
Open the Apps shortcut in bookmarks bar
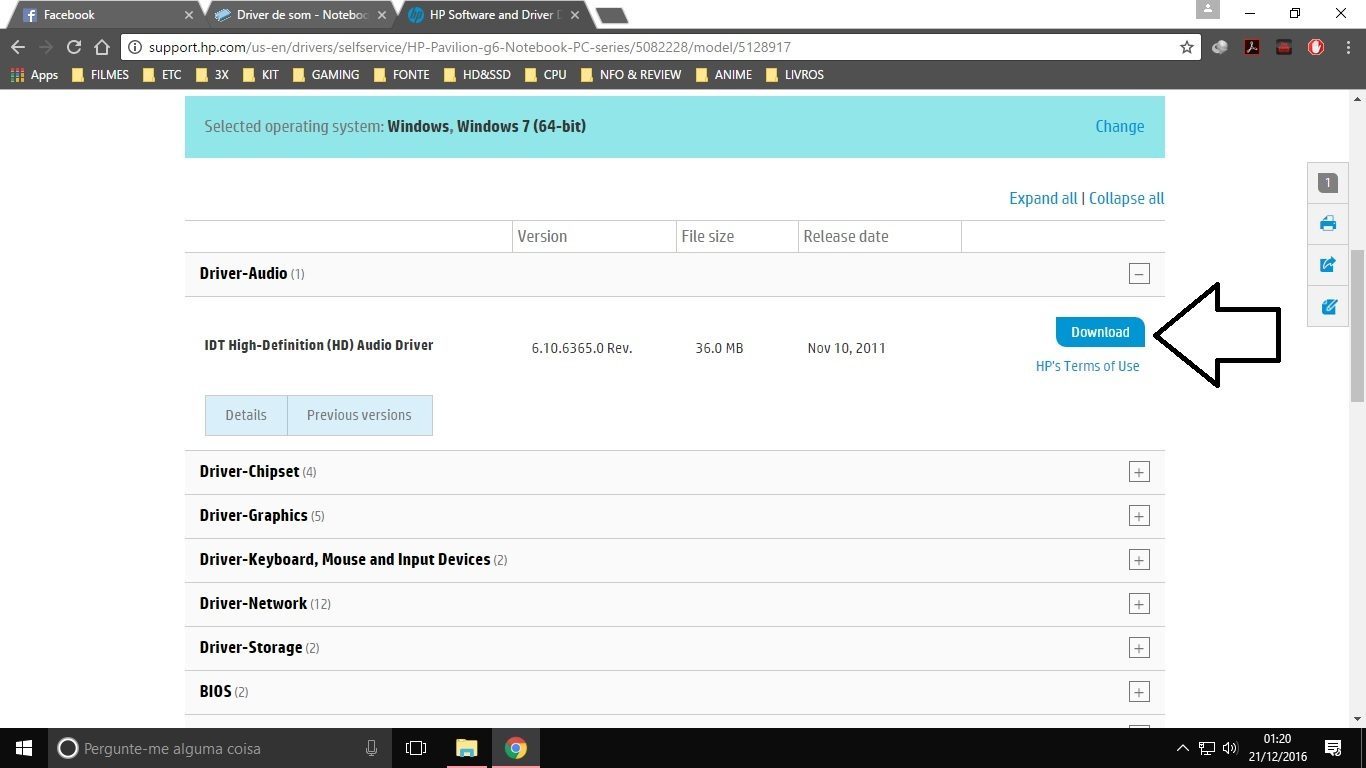35,75
